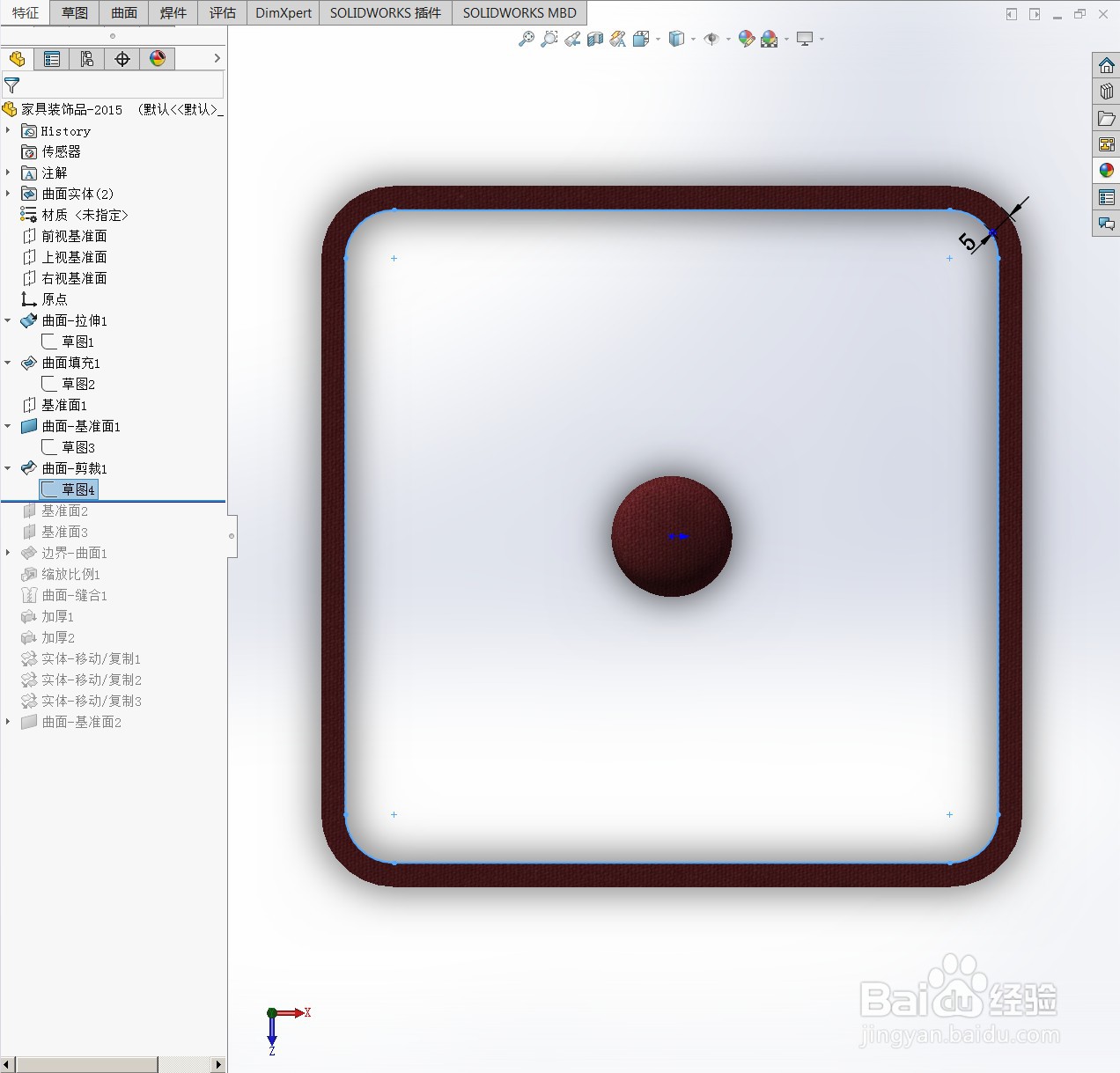Open the Dynamic Annotation Views icon
Image resolution: width=1120 pixels, height=1073 pixels.
coord(618,39)
